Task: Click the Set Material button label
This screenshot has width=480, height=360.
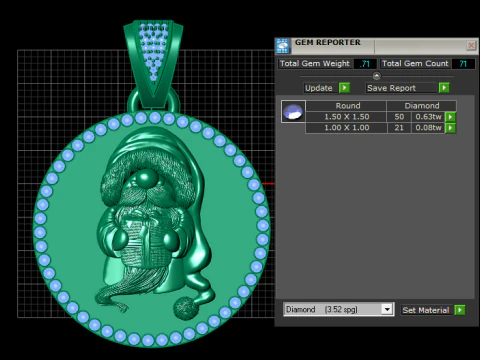Action: tap(426, 310)
